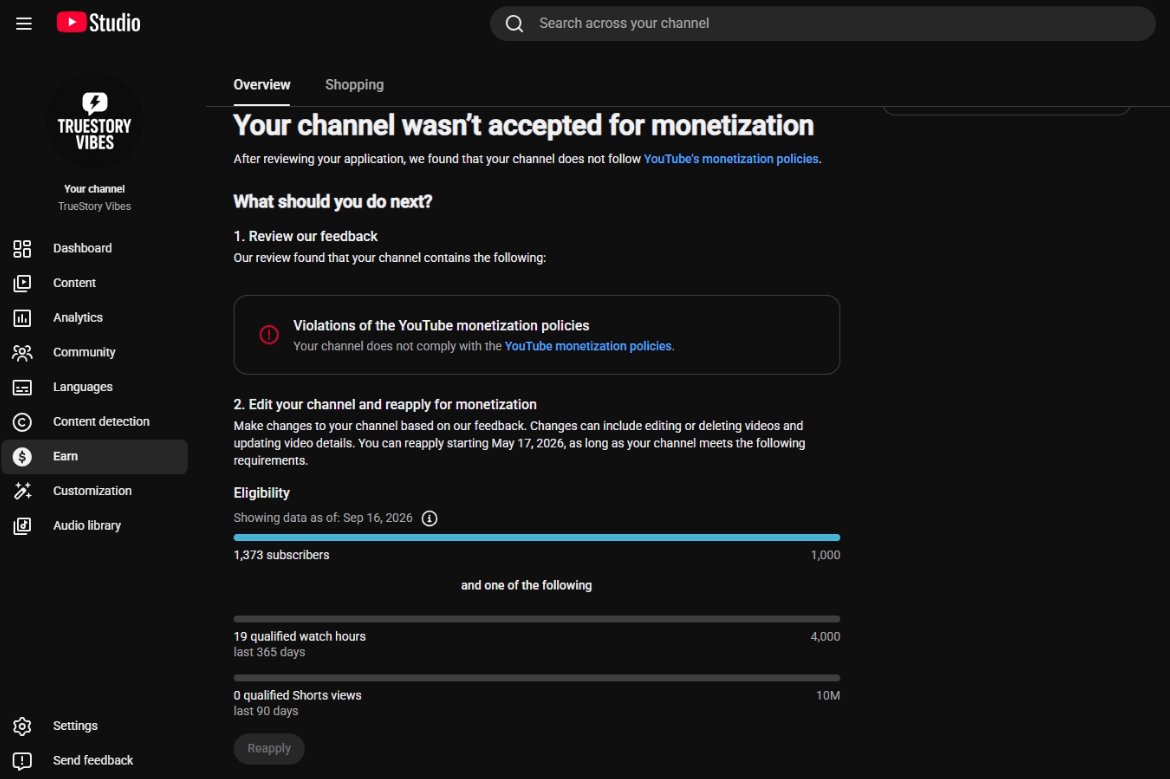Click the subscribers progress bar
1170x779 pixels.
click(x=536, y=537)
